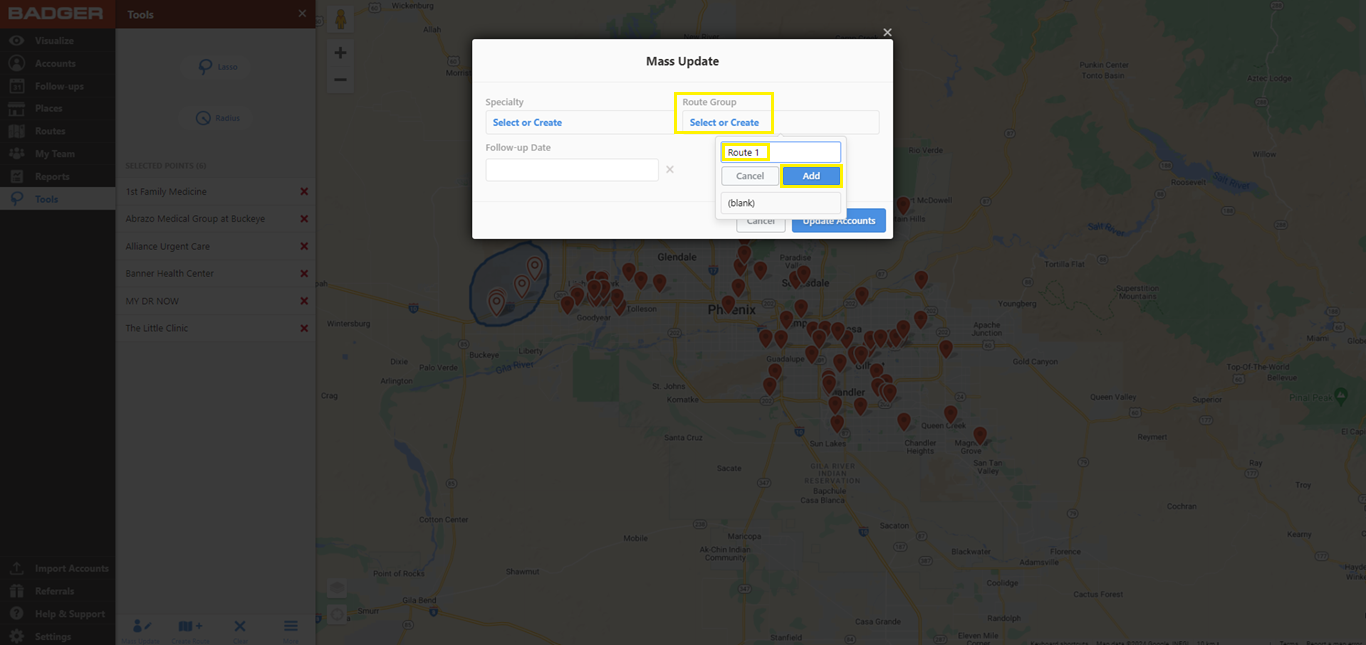Click the Follow-up Date input field
Viewport: 1366px width, 645px height.
(571, 169)
